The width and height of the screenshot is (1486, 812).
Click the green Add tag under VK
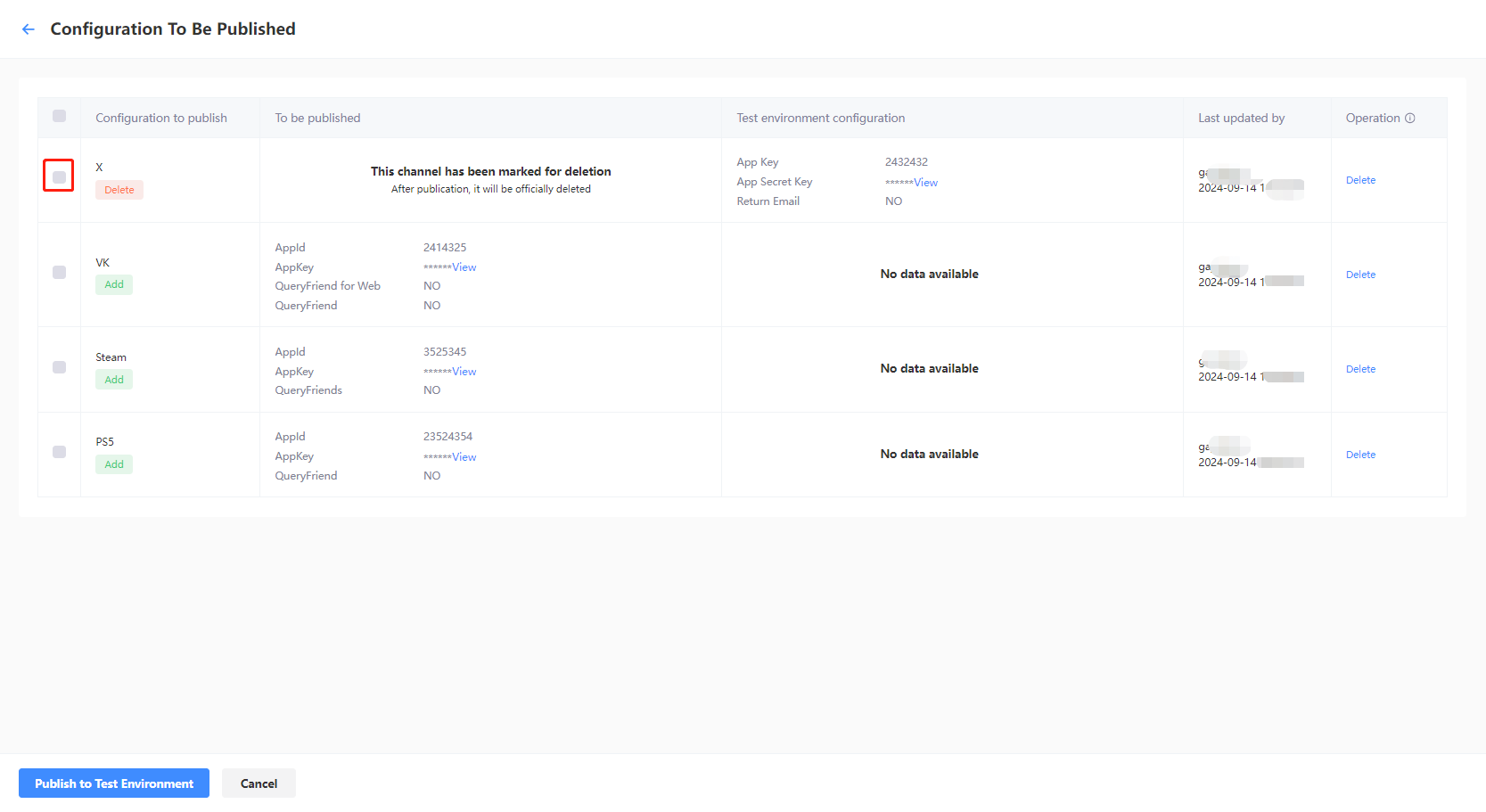(113, 284)
